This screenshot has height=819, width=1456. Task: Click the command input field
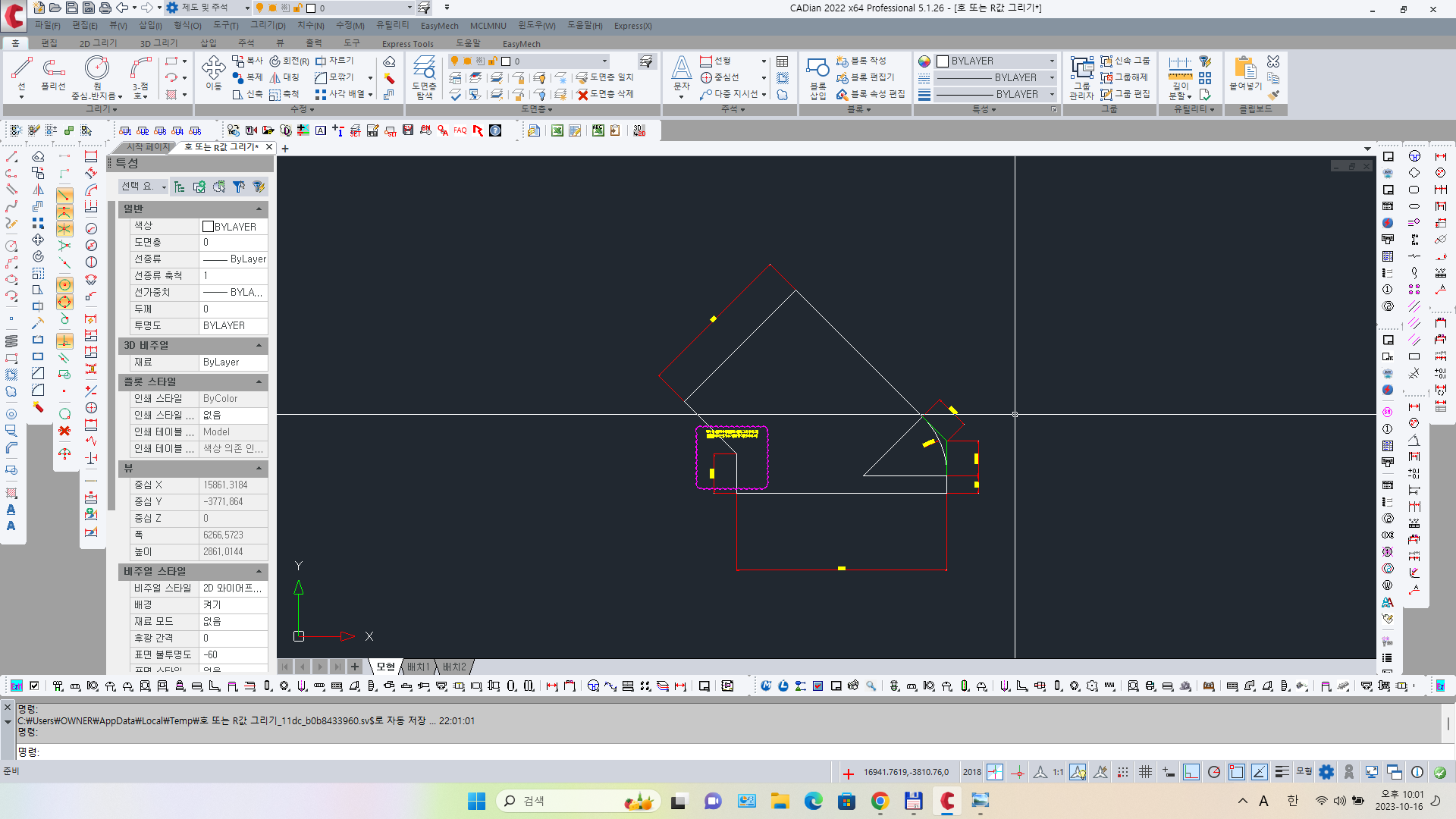728,752
